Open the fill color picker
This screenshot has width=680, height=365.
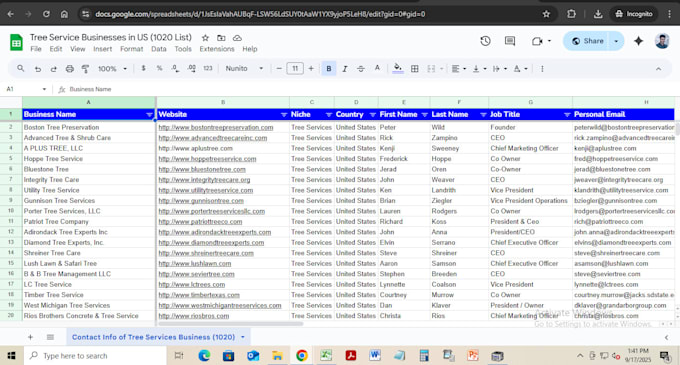398,68
